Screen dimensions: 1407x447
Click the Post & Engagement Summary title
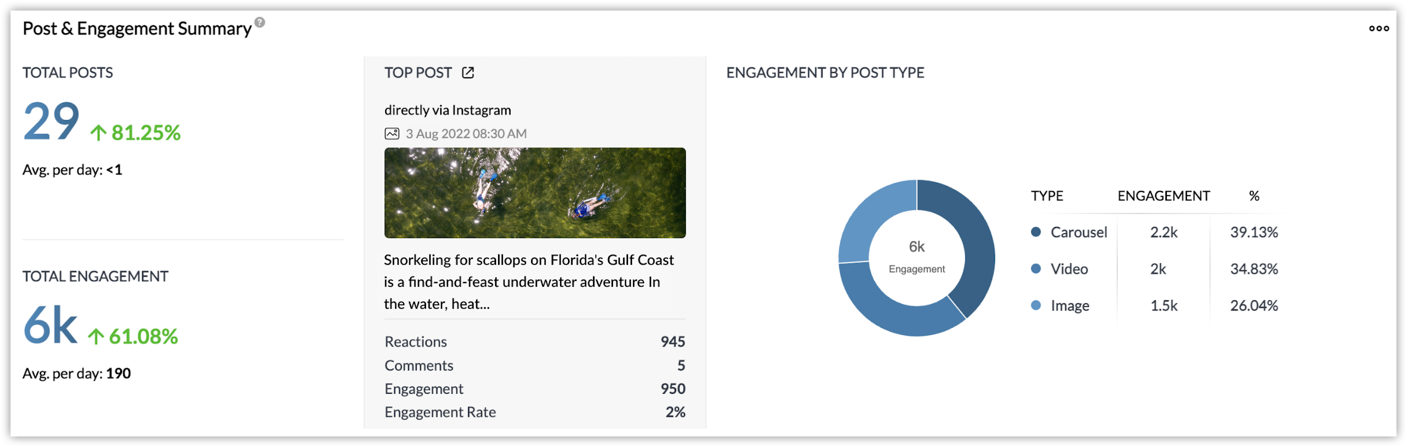pos(137,29)
